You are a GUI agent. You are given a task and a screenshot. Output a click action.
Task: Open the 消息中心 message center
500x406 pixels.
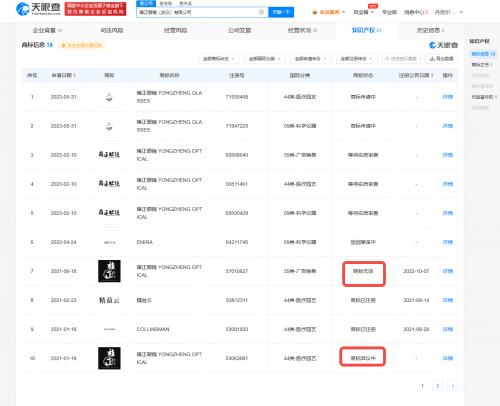point(416,12)
